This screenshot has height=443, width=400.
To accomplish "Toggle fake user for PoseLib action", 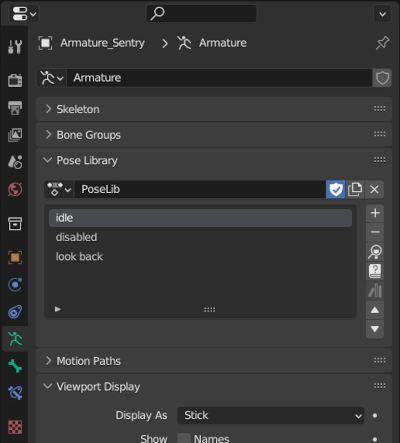I will [x=336, y=189].
